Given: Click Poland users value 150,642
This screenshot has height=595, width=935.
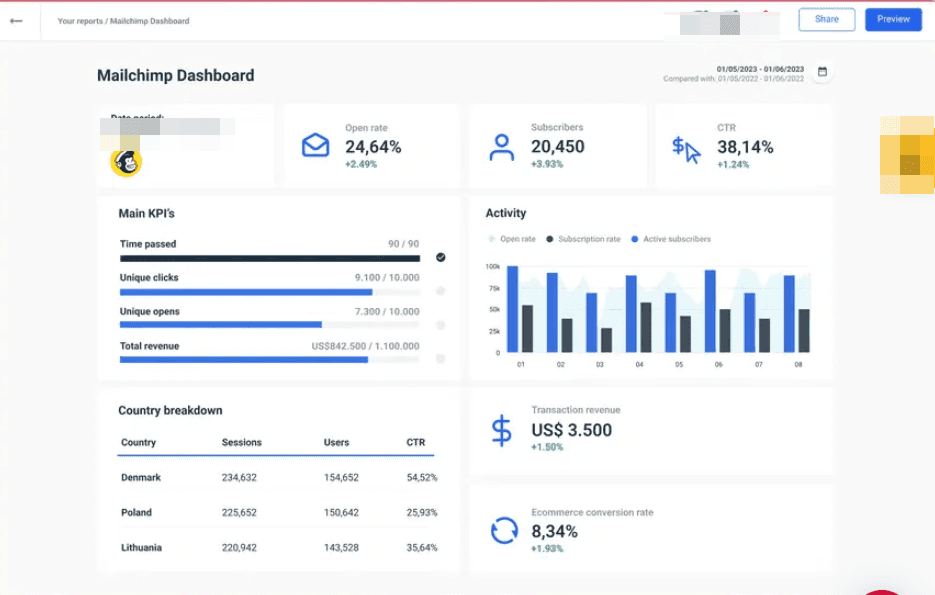Looking at the screenshot, I should (341, 512).
